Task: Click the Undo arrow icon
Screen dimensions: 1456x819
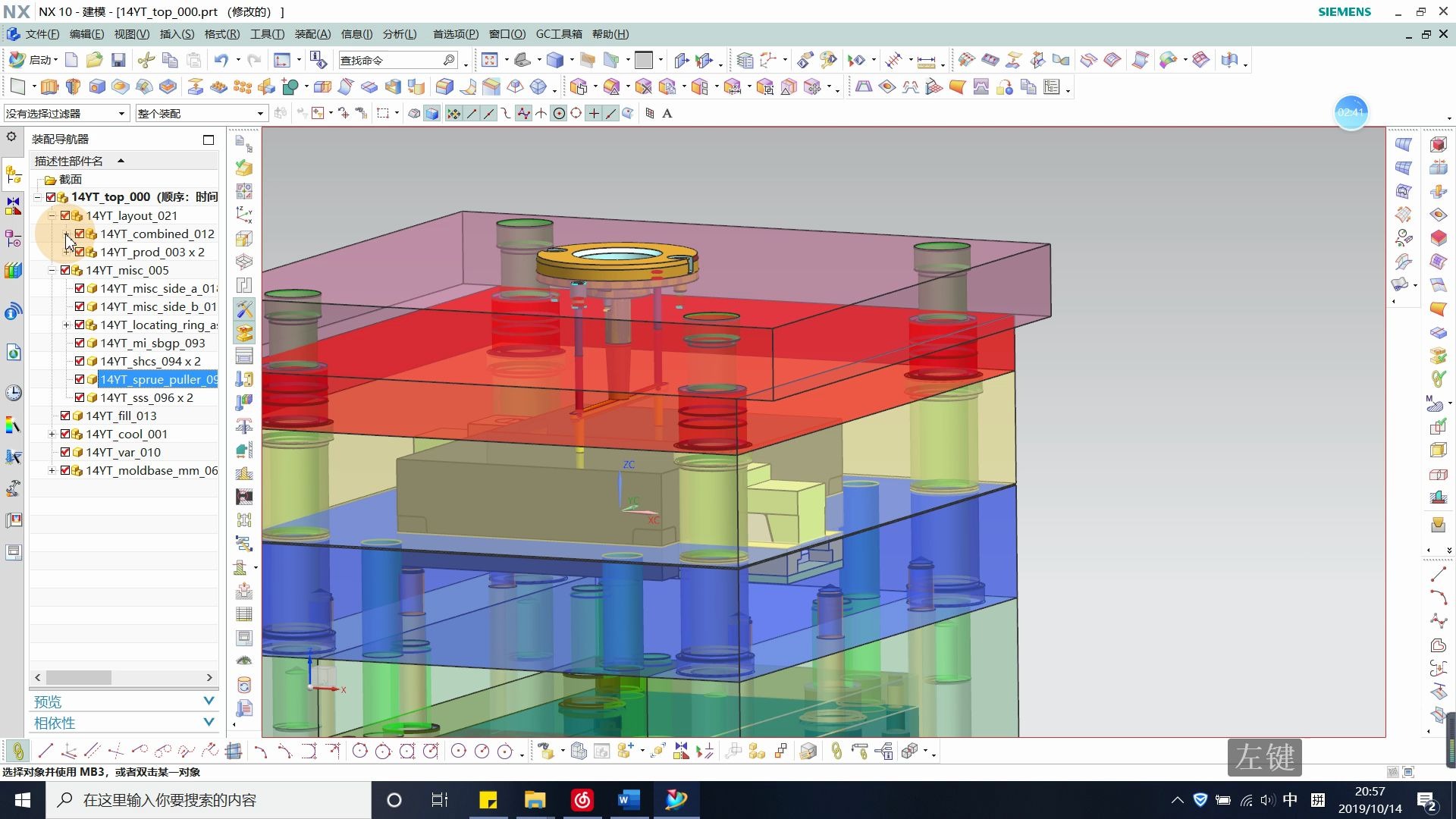Action: click(x=221, y=60)
